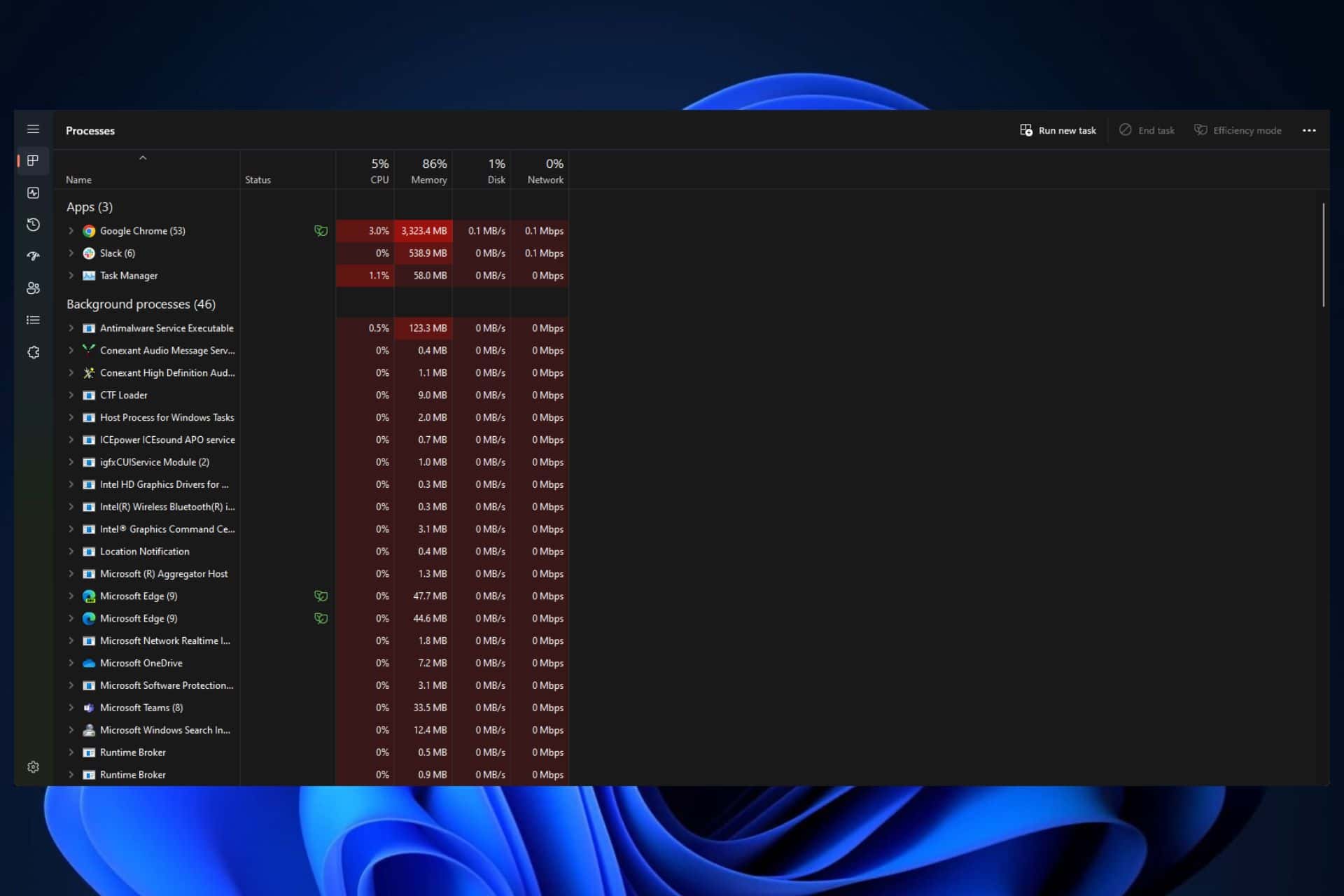Select the Details panel icon
This screenshot has width=1344, height=896.
click(33, 320)
